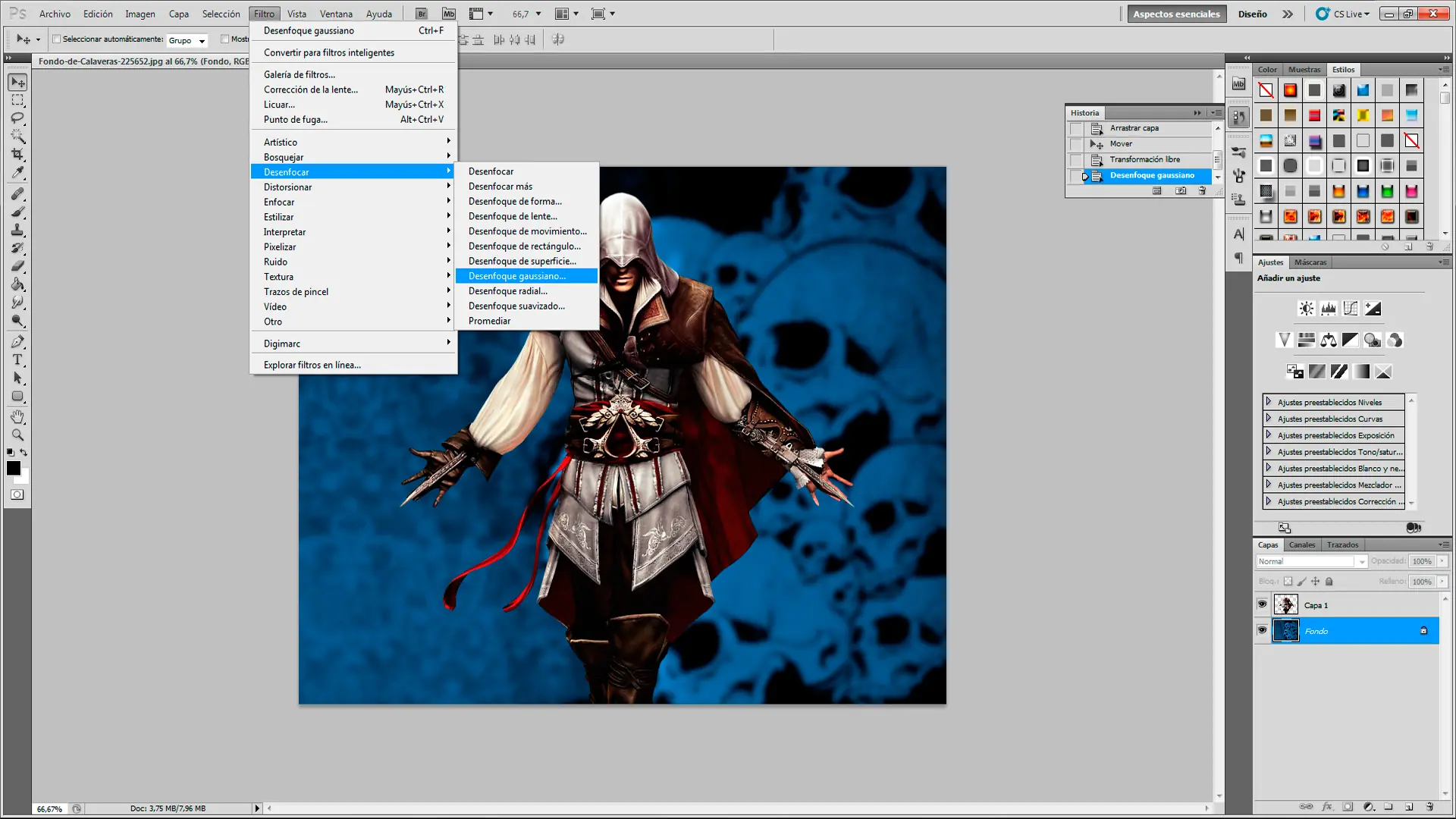Image resolution: width=1456 pixels, height=819 pixels.
Task: Set history brush source beside Transformación libre
Action: 1076,160
